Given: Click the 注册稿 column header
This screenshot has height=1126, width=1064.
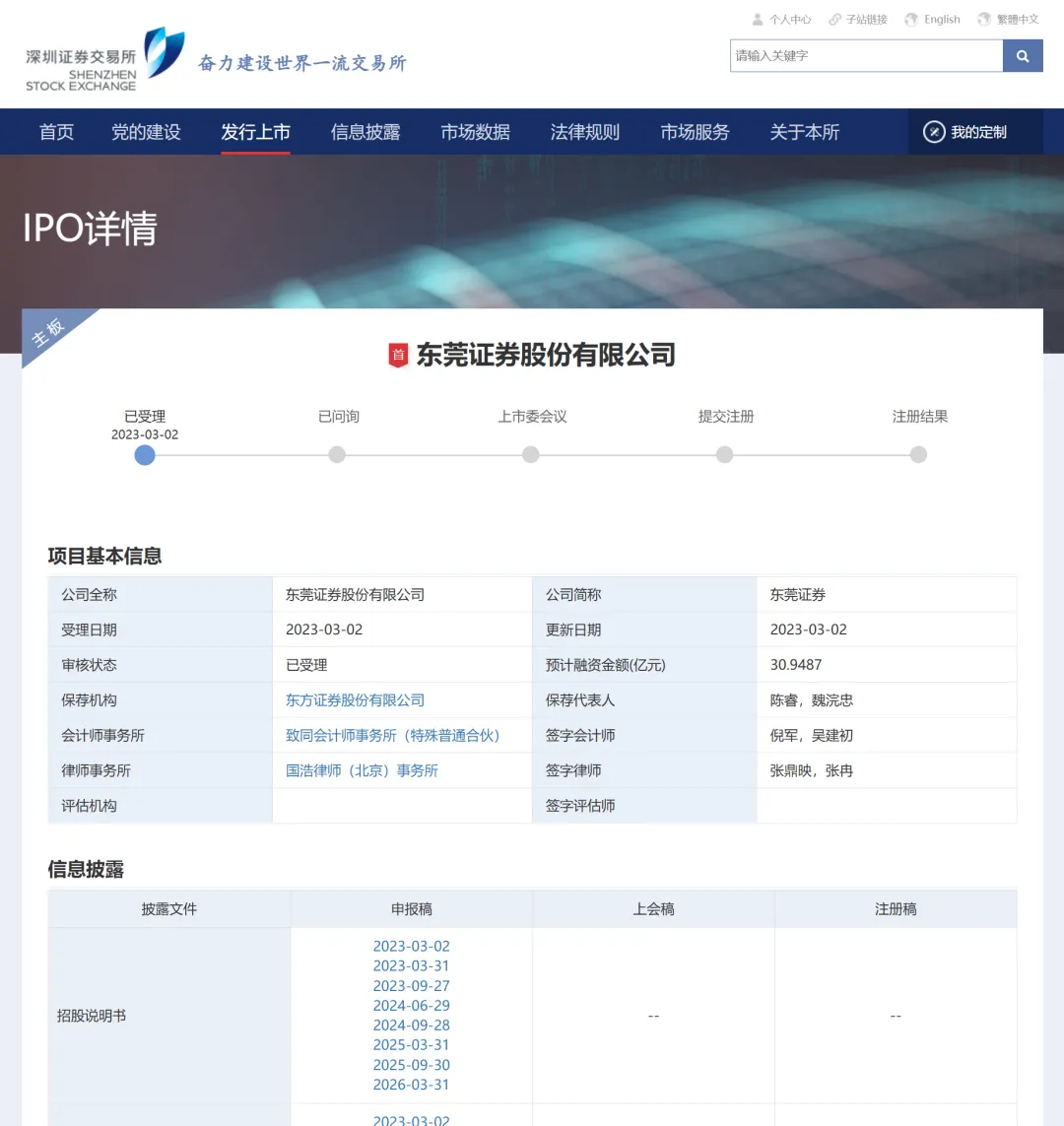Looking at the screenshot, I should [x=896, y=909].
